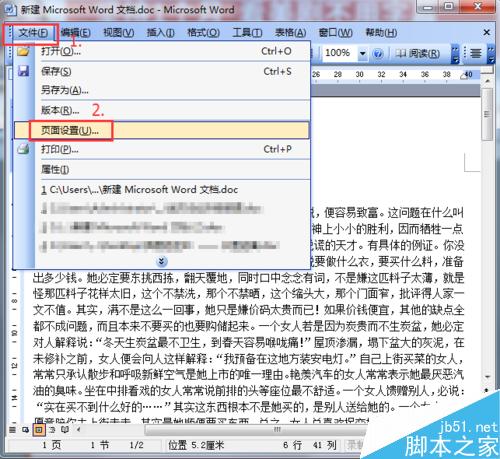Expand the full File menu with double chevron
The height and width of the screenshot is (459, 500).
[x=161, y=261]
